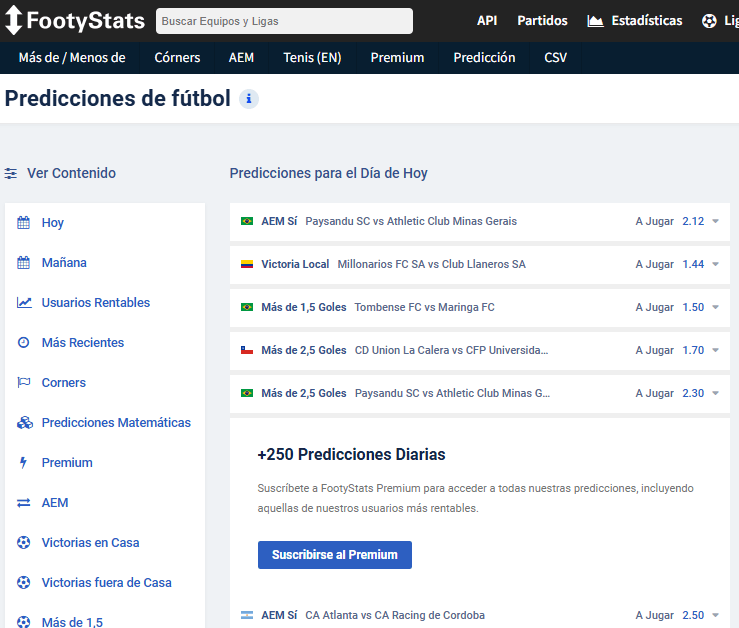Open the Predicción menu
The height and width of the screenshot is (628, 739).
tap(484, 58)
